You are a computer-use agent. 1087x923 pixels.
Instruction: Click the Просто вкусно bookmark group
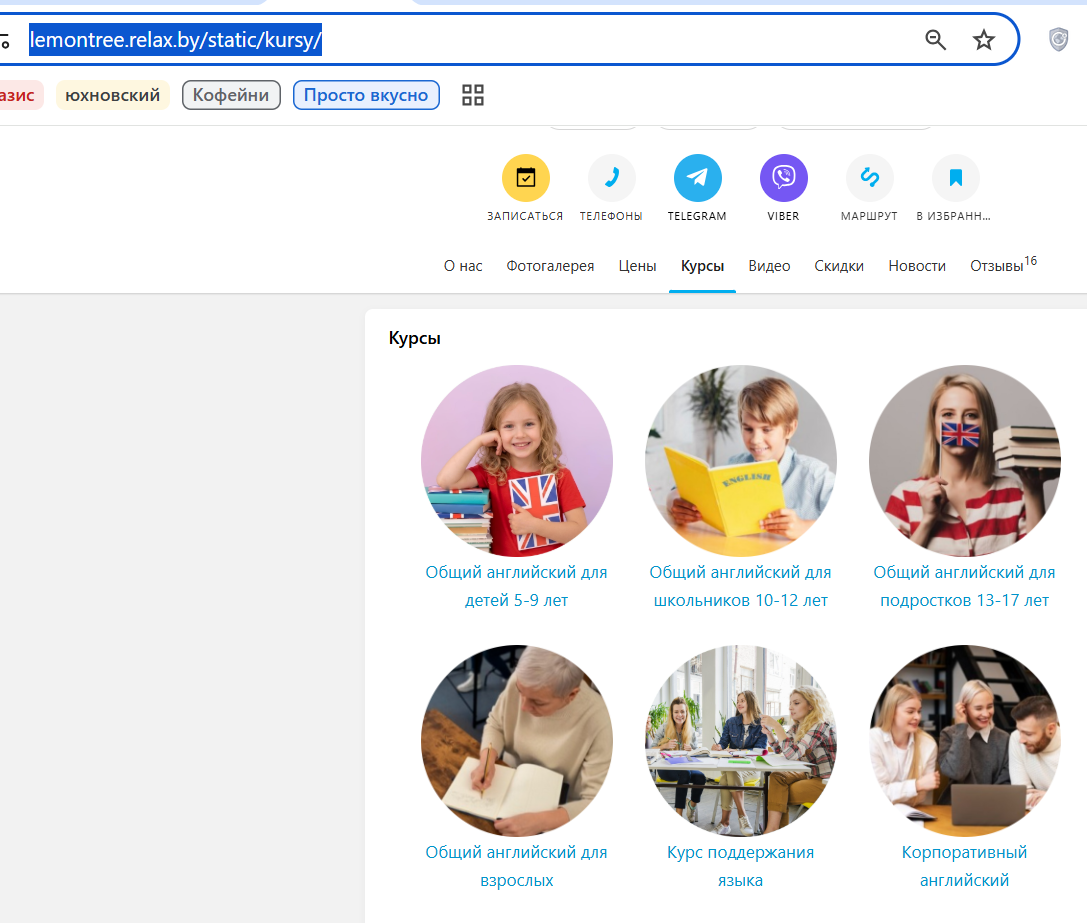(366, 95)
